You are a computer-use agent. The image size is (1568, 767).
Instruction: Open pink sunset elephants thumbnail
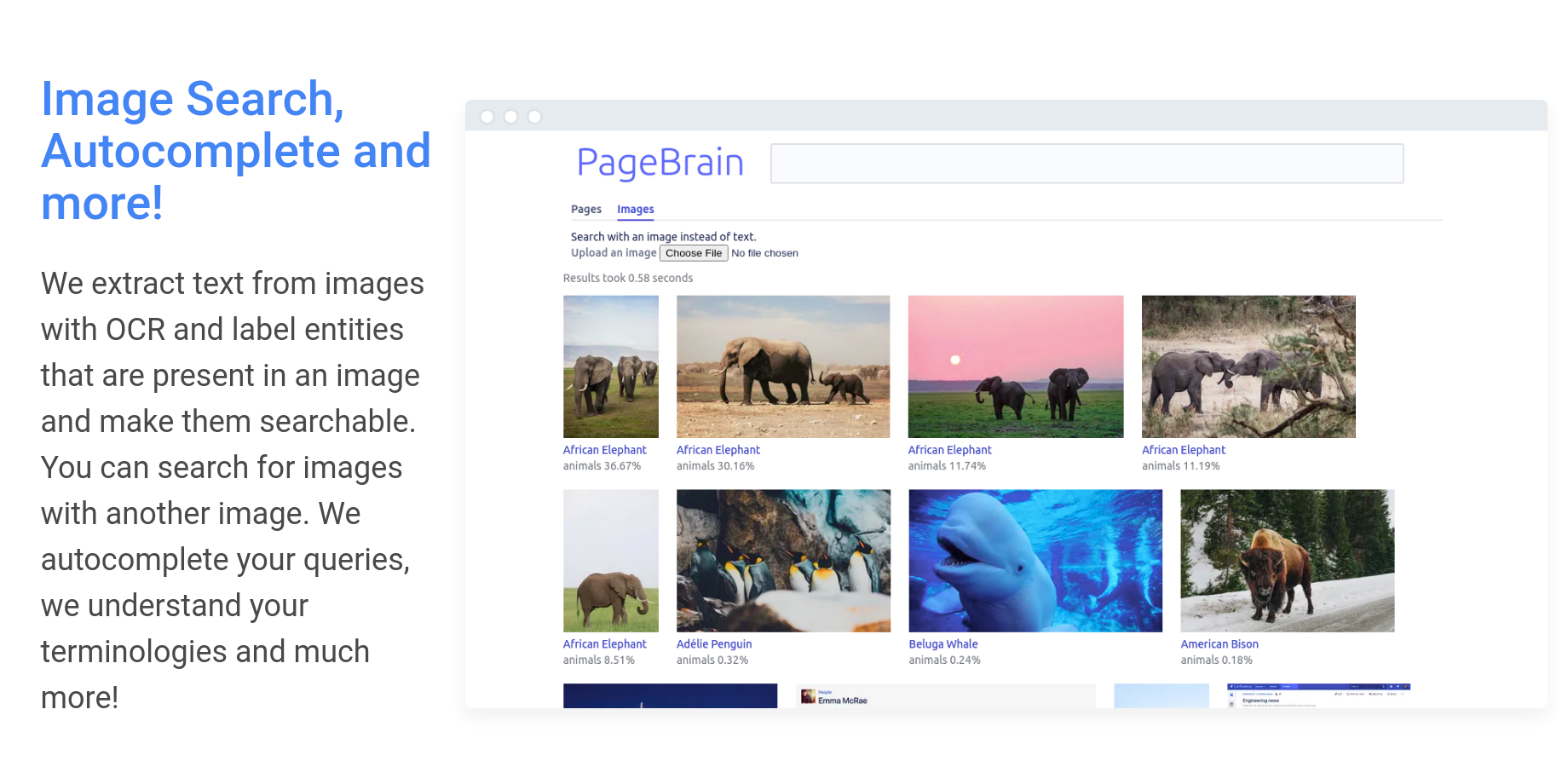click(1016, 366)
